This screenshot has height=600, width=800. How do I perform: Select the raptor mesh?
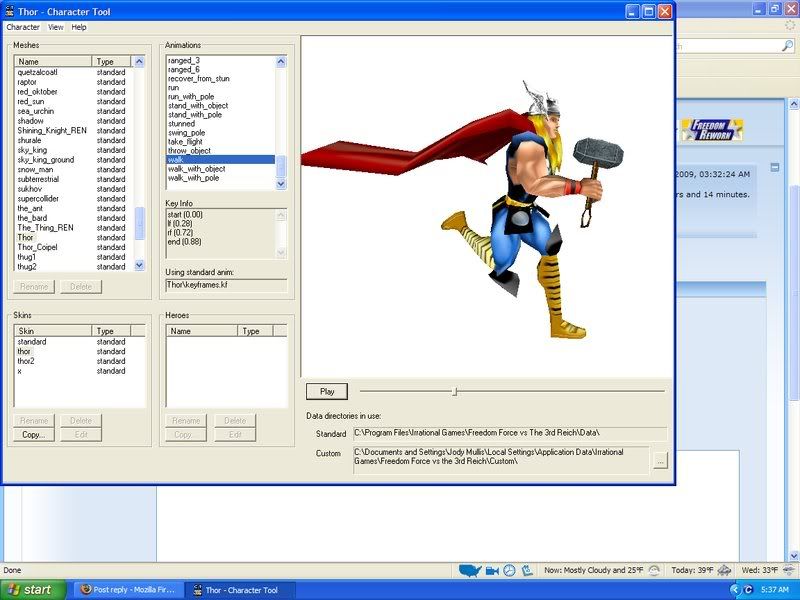(x=27, y=82)
